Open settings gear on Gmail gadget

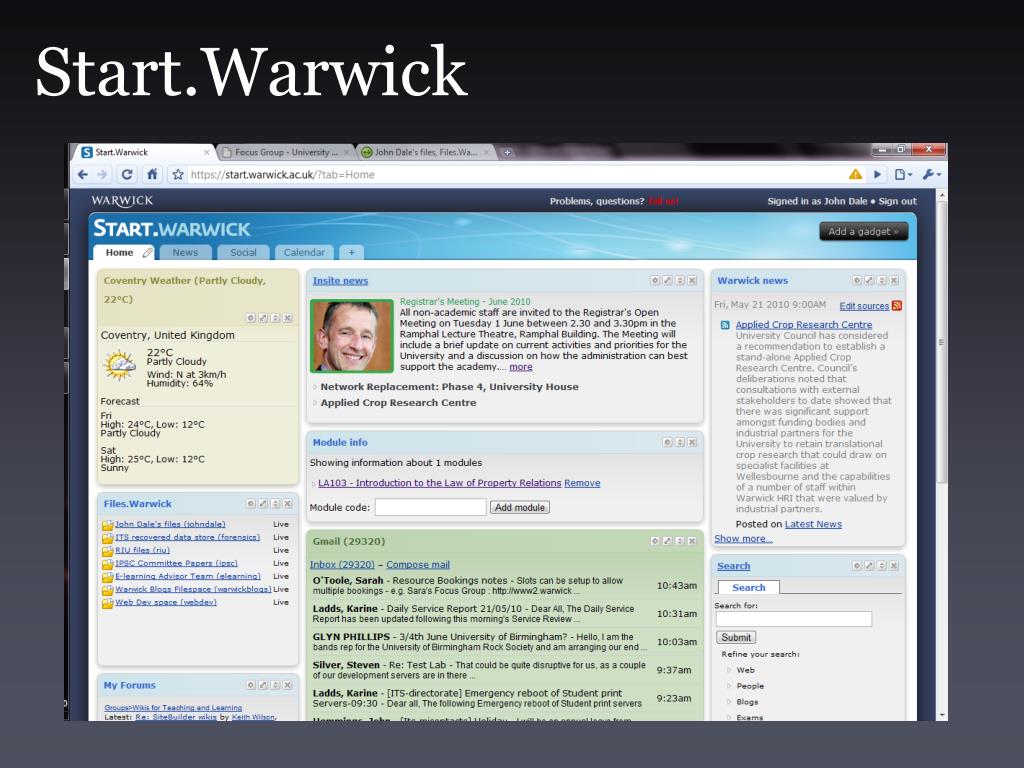[x=655, y=541]
